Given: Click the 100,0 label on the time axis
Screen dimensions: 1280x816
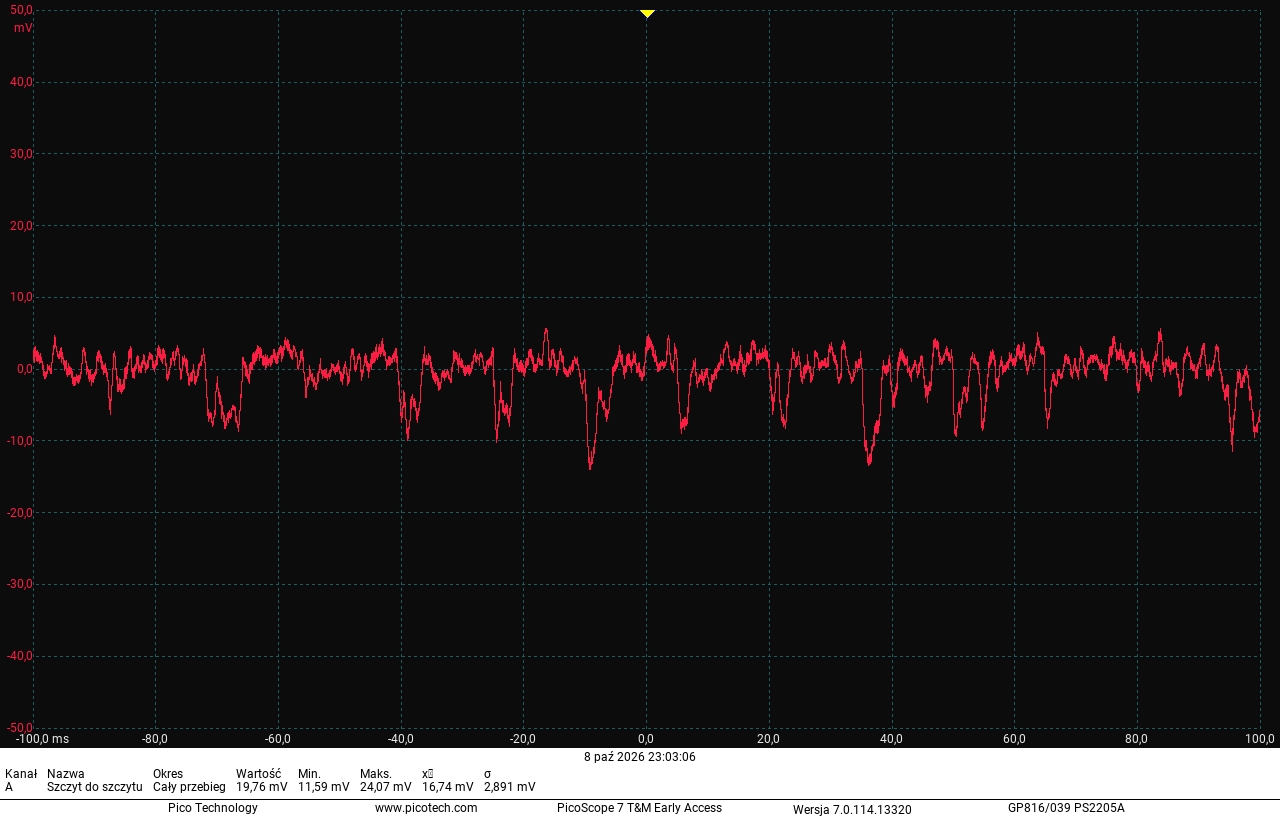Looking at the screenshot, I should click(1260, 739).
